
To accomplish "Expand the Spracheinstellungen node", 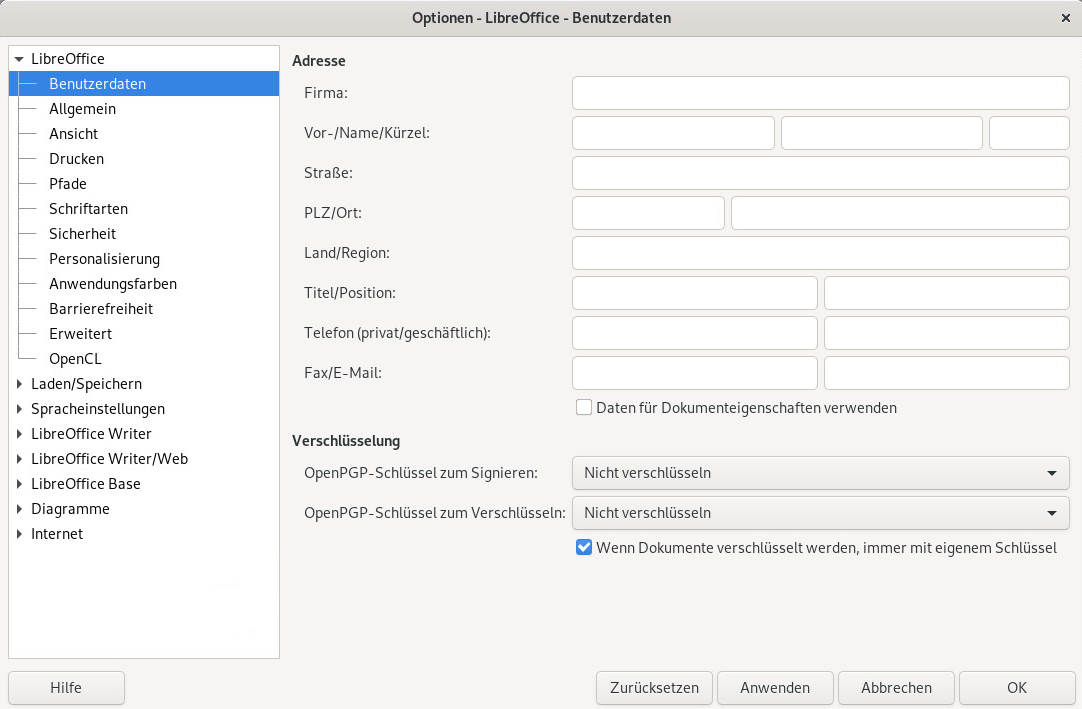I will coord(19,409).
